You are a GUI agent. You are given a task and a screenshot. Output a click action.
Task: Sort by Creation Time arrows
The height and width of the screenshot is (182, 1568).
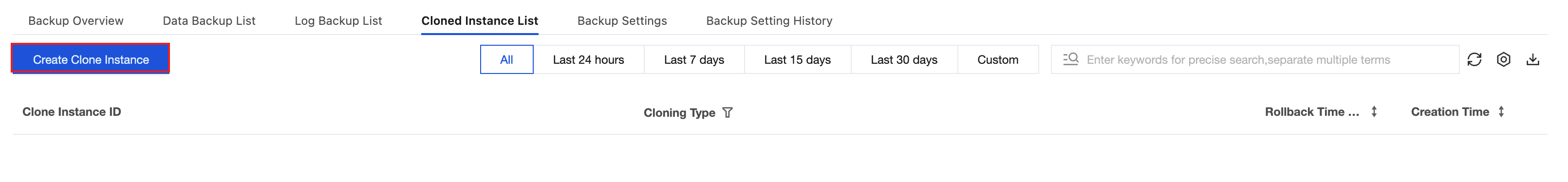pos(1501,112)
